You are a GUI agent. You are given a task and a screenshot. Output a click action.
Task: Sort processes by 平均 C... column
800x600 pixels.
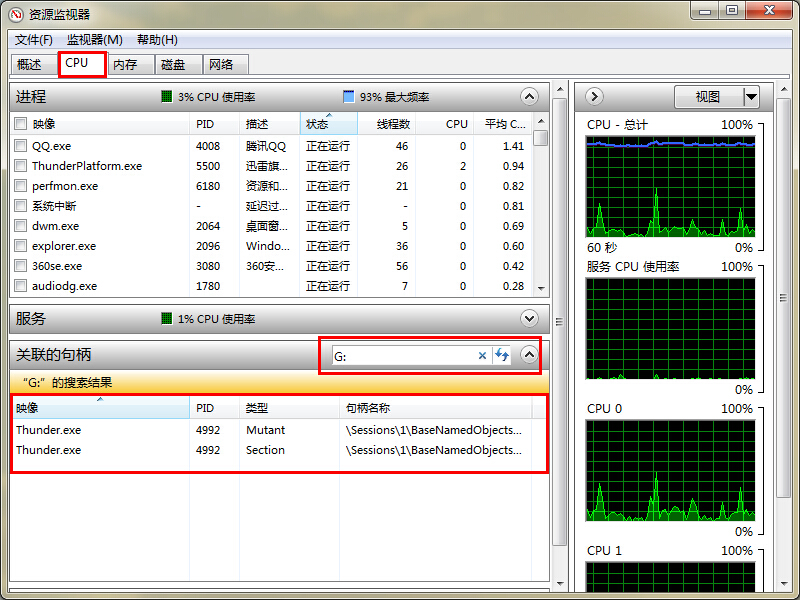[x=503, y=124]
